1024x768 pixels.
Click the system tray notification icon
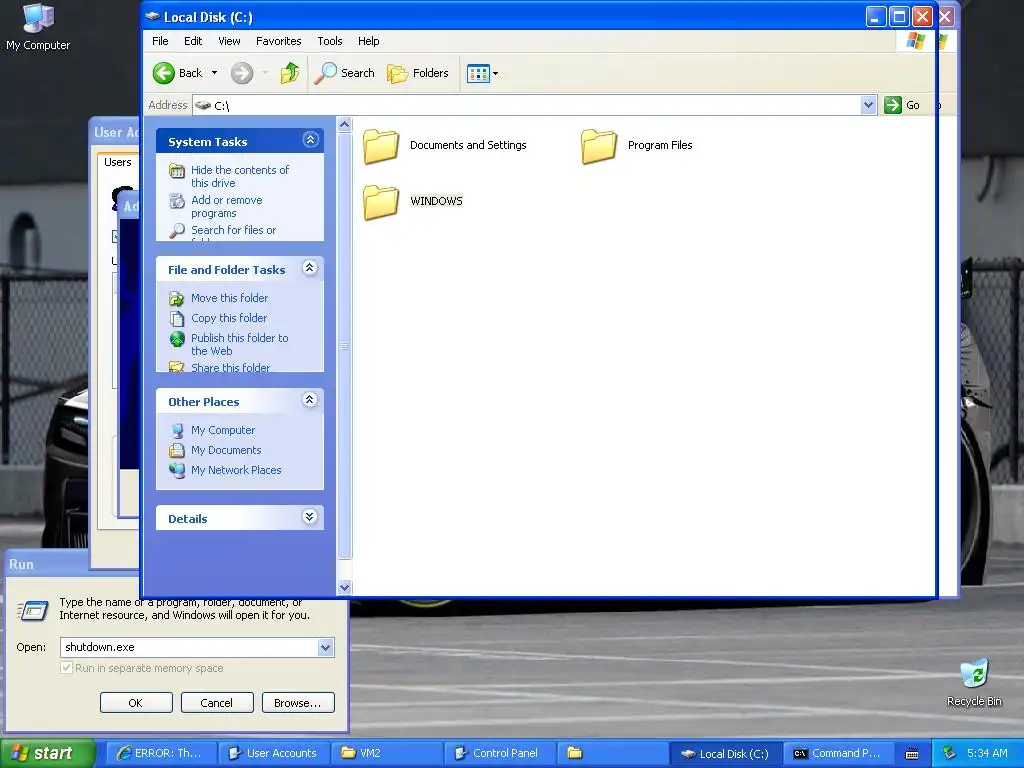pyautogui.click(x=950, y=753)
